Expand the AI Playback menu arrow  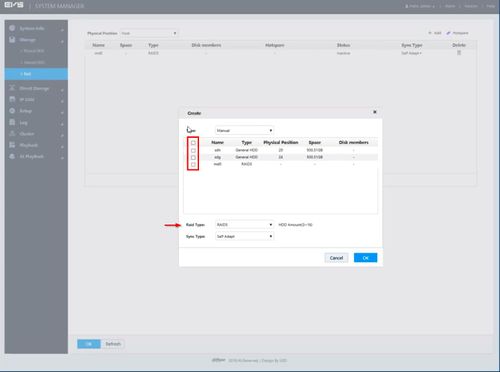coord(62,158)
